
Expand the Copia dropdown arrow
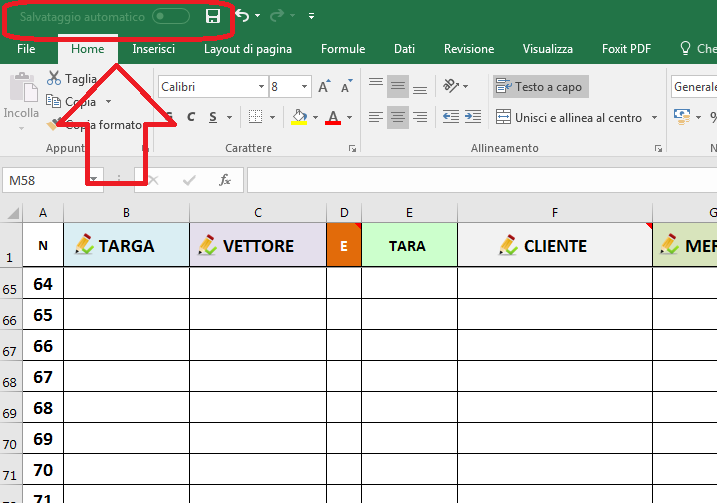pyautogui.click(x=108, y=101)
